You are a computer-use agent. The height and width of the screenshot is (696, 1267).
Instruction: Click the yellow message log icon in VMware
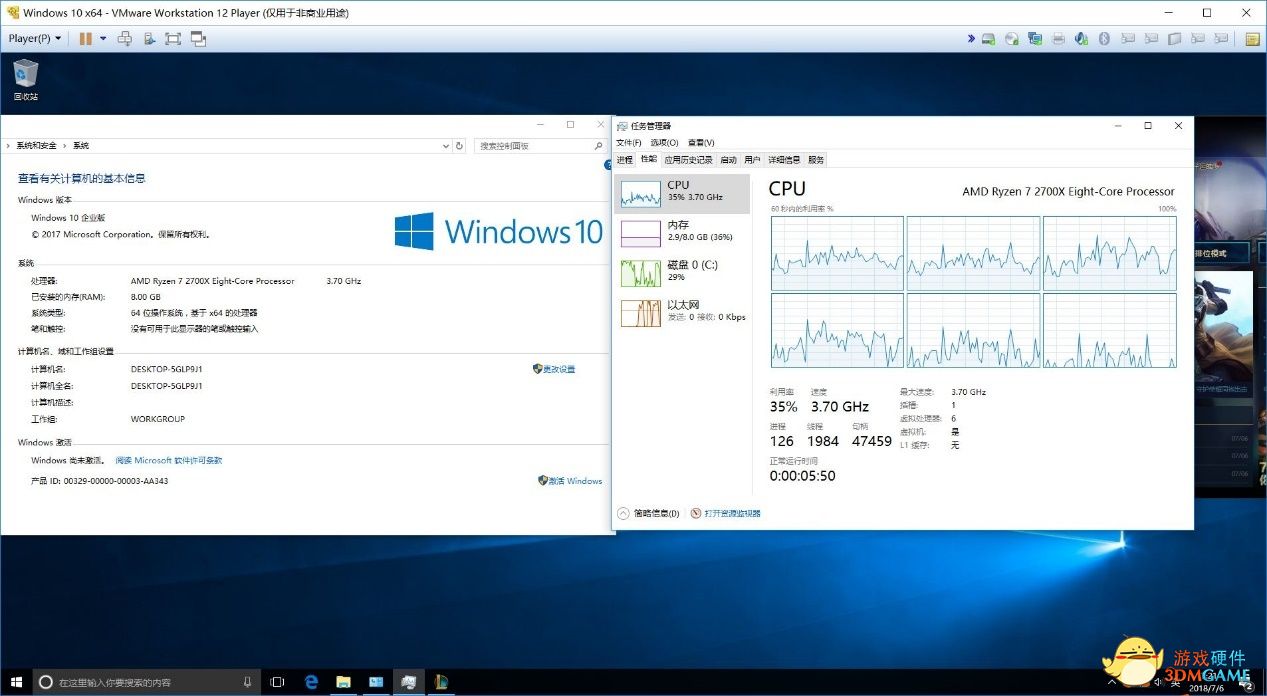[1252, 39]
